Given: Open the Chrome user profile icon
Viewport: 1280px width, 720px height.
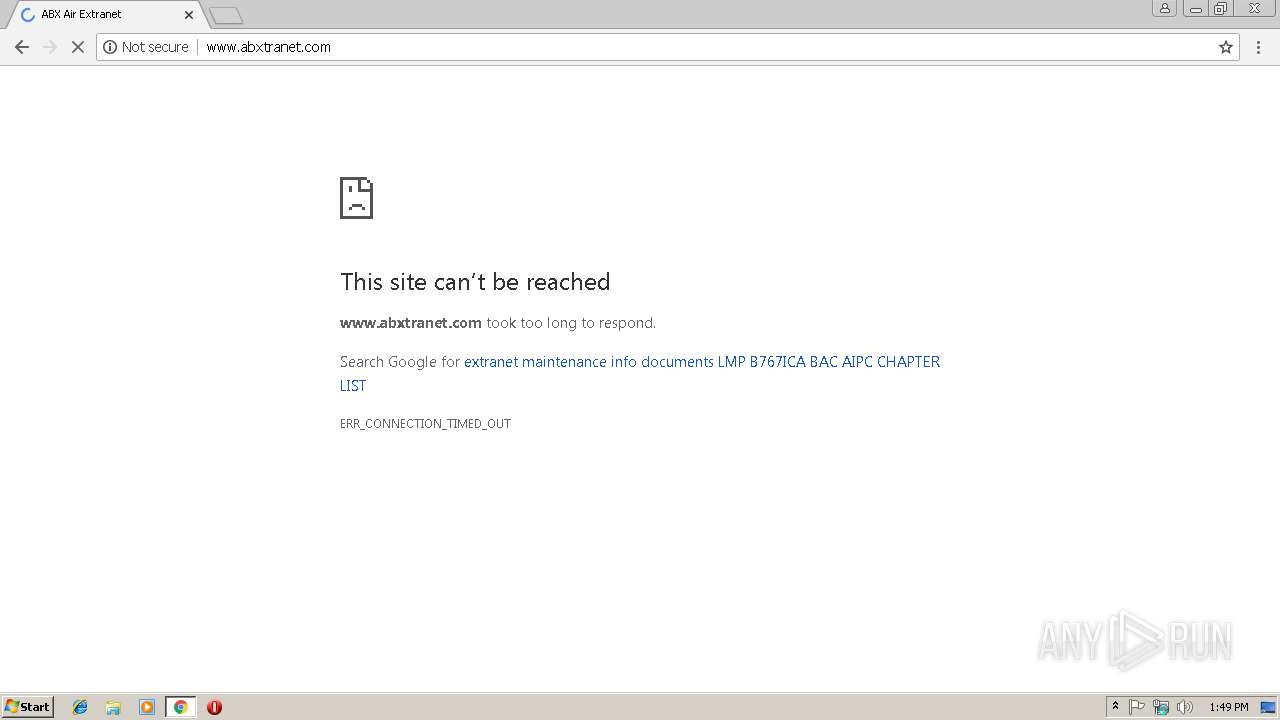Looking at the screenshot, I should click(1165, 8).
